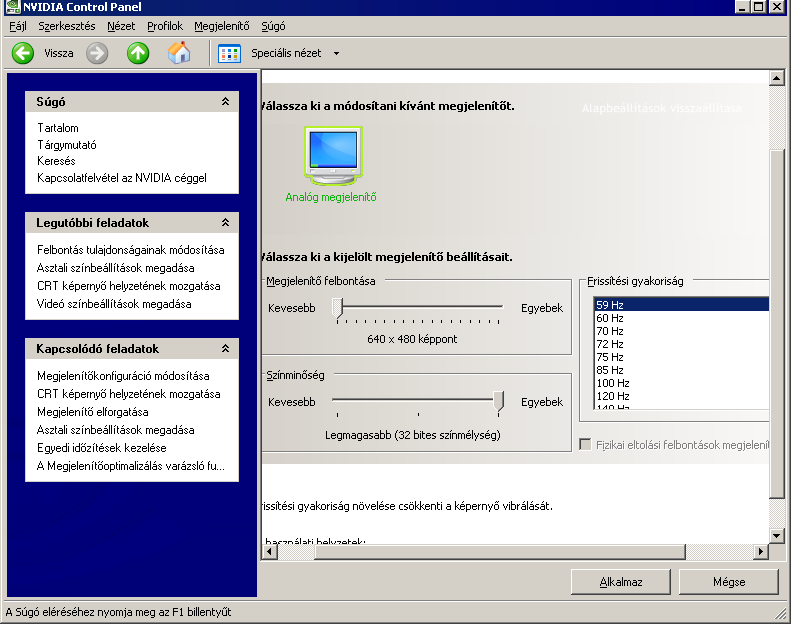Click the Alkalmaz button

click(620, 582)
